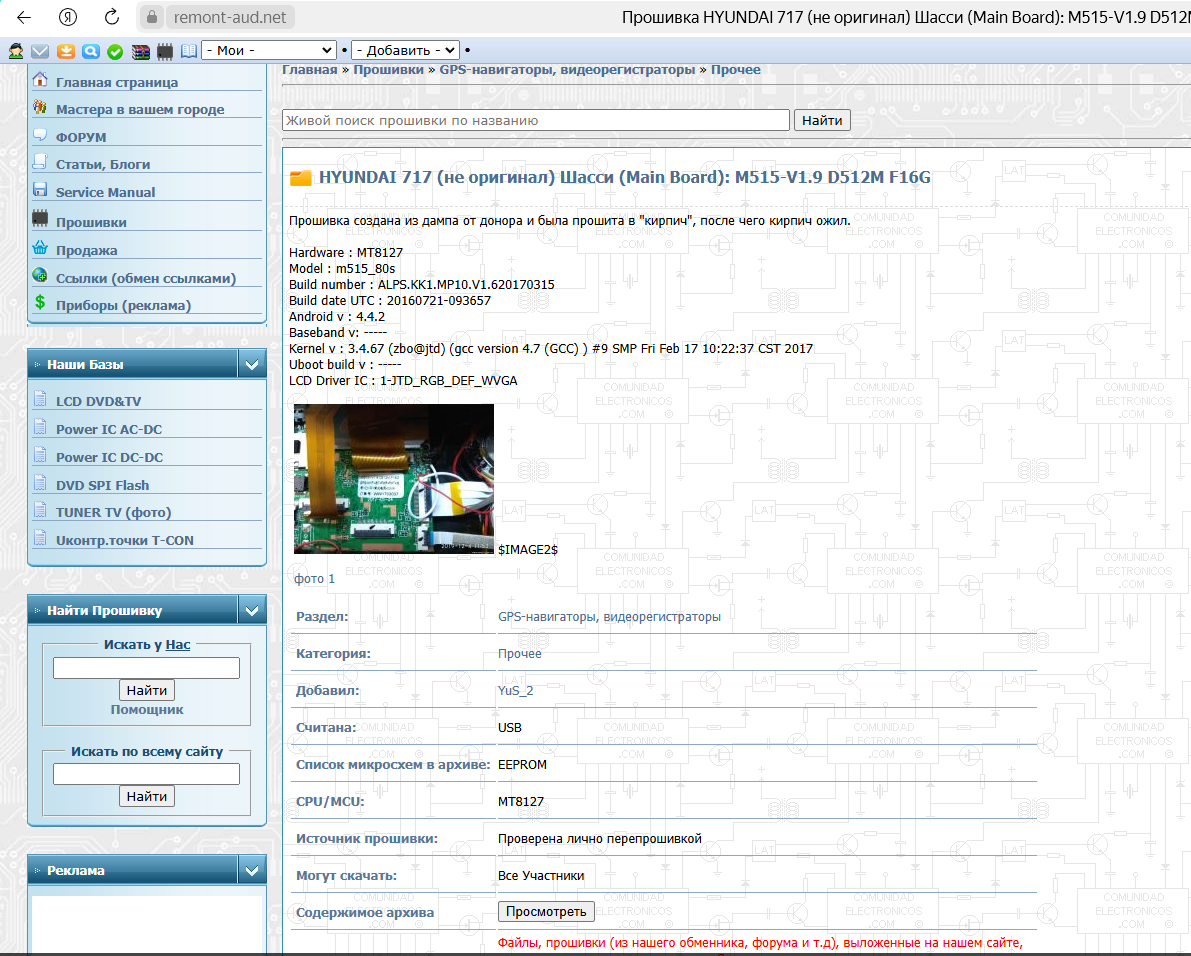
Task: Open the Помощник link
Action: coord(147,710)
